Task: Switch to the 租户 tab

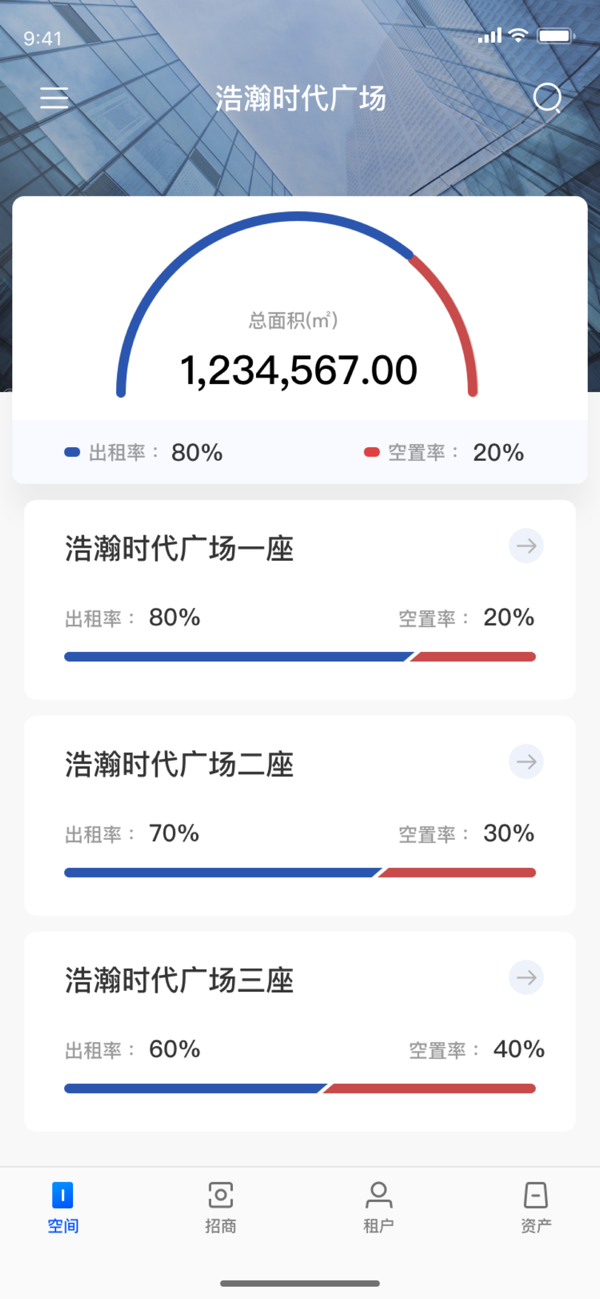Action: tap(378, 1207)
